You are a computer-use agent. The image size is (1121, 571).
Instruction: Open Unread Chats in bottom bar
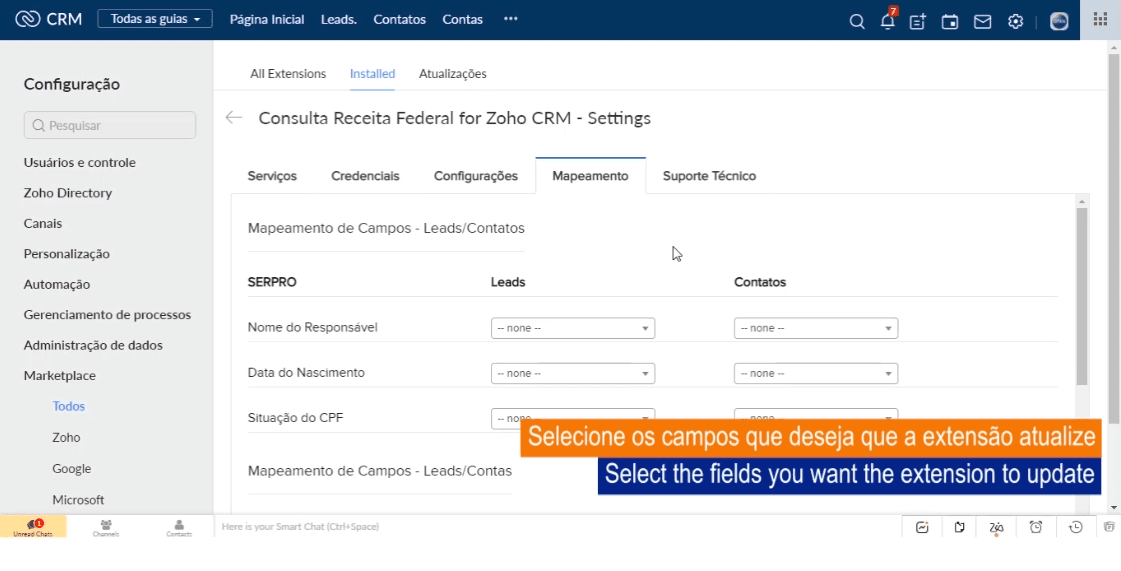[x=33, y=527]
